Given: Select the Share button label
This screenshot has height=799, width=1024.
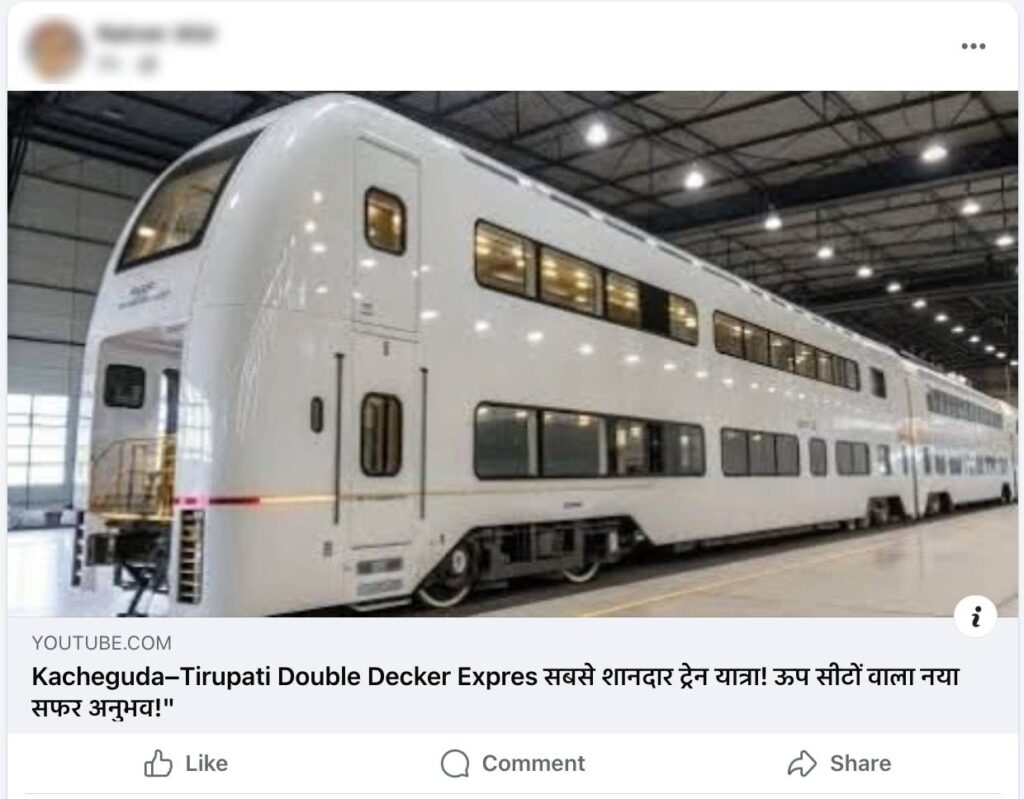Looking at the screenshot, I should pyautogui.click(x=860, y=763).
